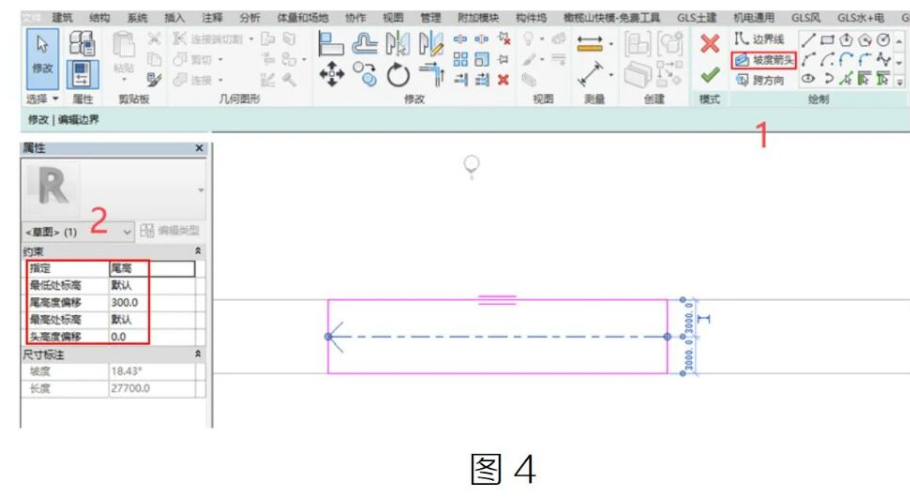Open the 附加模块 ribbon tab

(478, 18)
